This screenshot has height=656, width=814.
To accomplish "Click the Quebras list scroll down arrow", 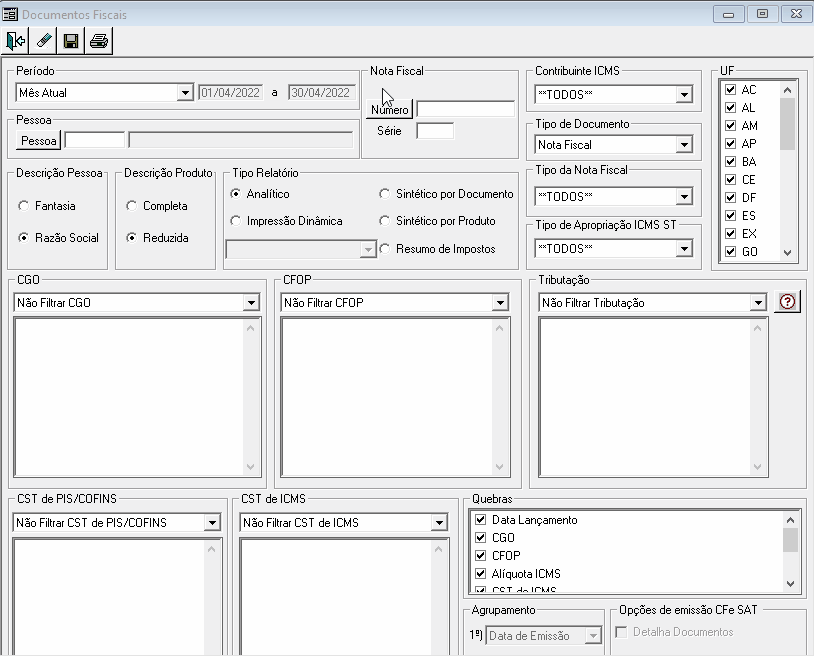I will (790, 584).
